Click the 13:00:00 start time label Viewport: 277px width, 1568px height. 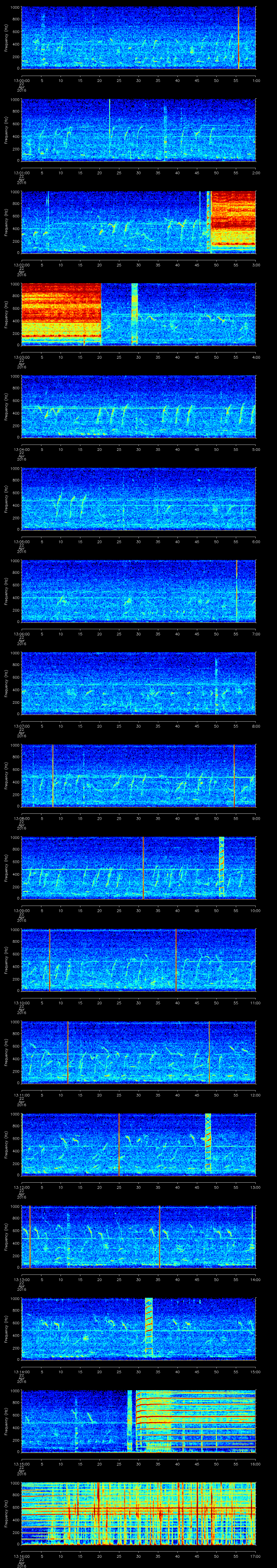coord(22,80)
